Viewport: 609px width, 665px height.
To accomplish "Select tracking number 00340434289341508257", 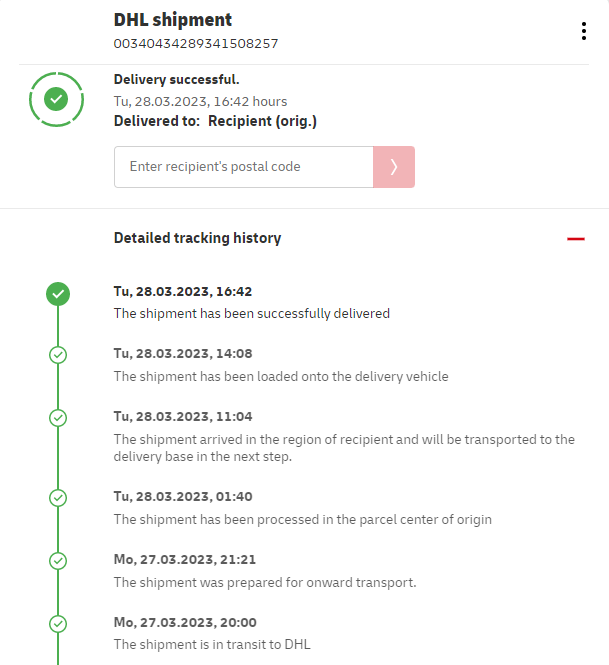I will tap(196, 43).
